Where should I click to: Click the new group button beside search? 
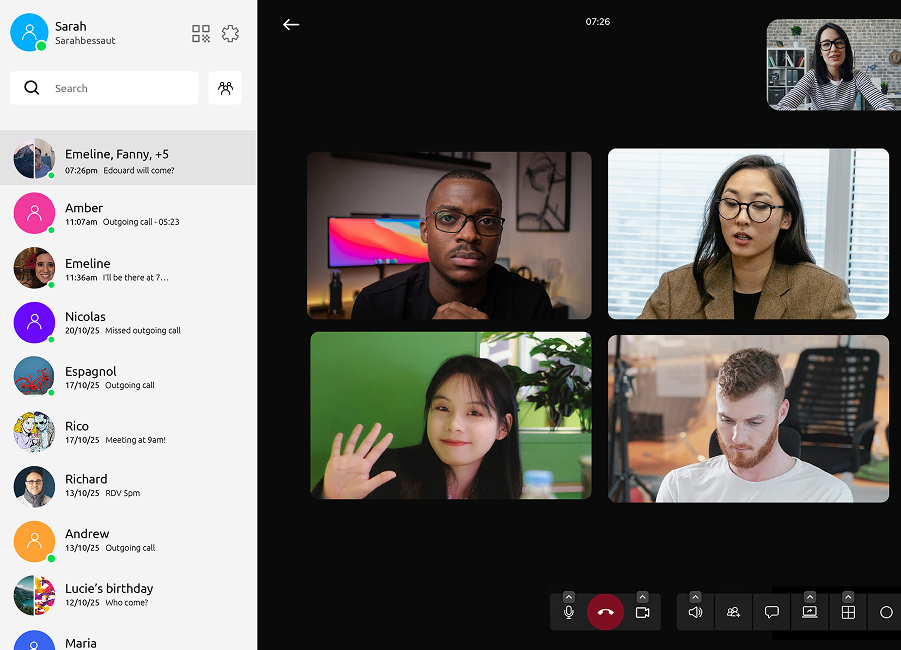225,88
